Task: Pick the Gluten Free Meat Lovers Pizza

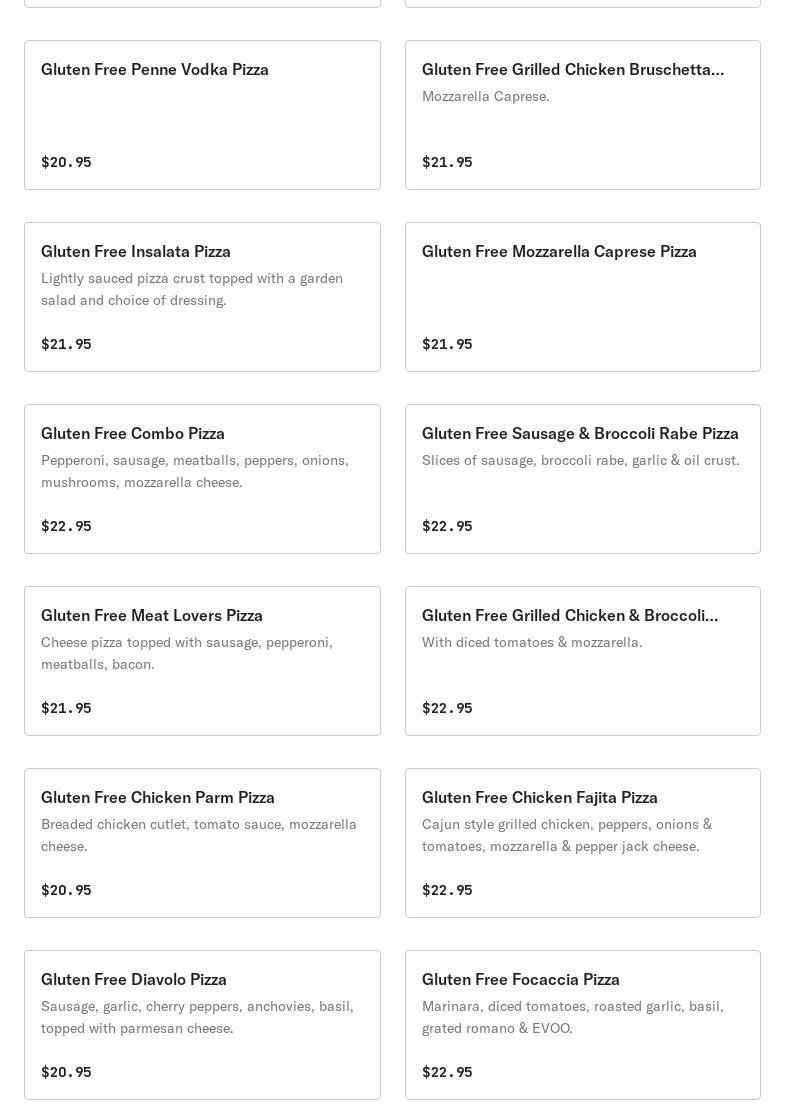Action: click(x=152, y=616)
